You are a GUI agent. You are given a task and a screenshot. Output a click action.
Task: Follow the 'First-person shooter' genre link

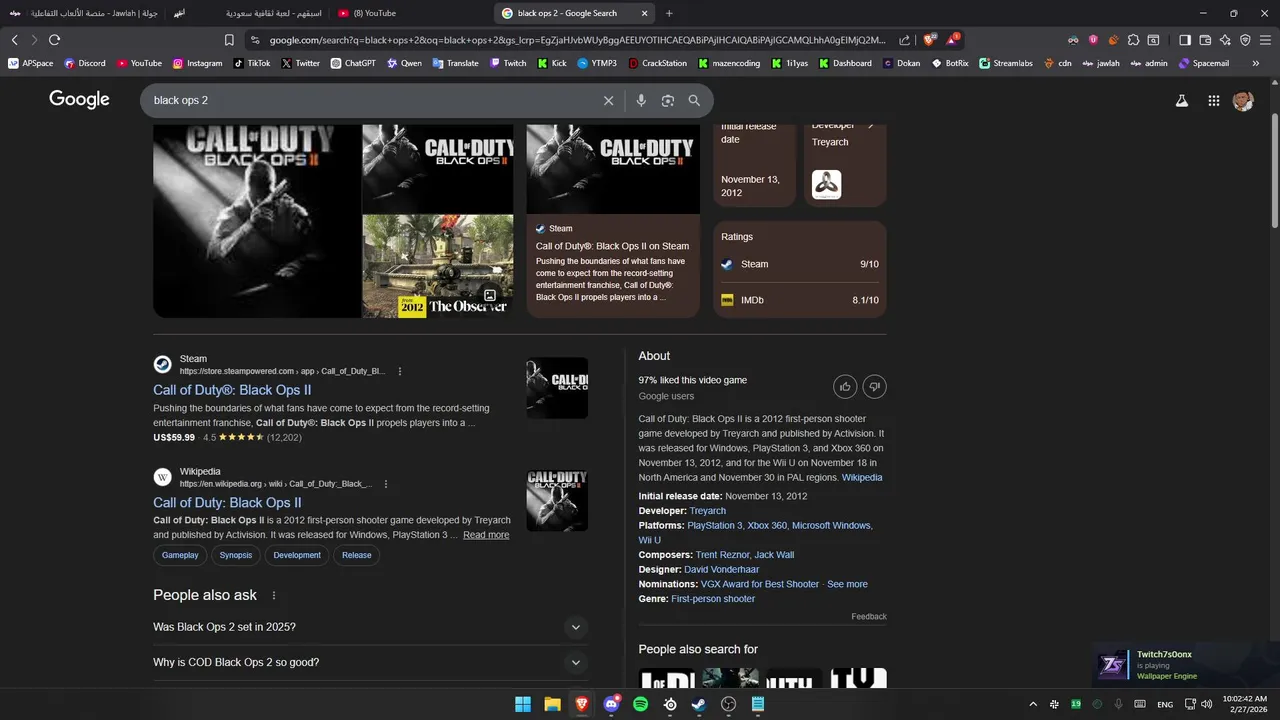click(713, 599)
